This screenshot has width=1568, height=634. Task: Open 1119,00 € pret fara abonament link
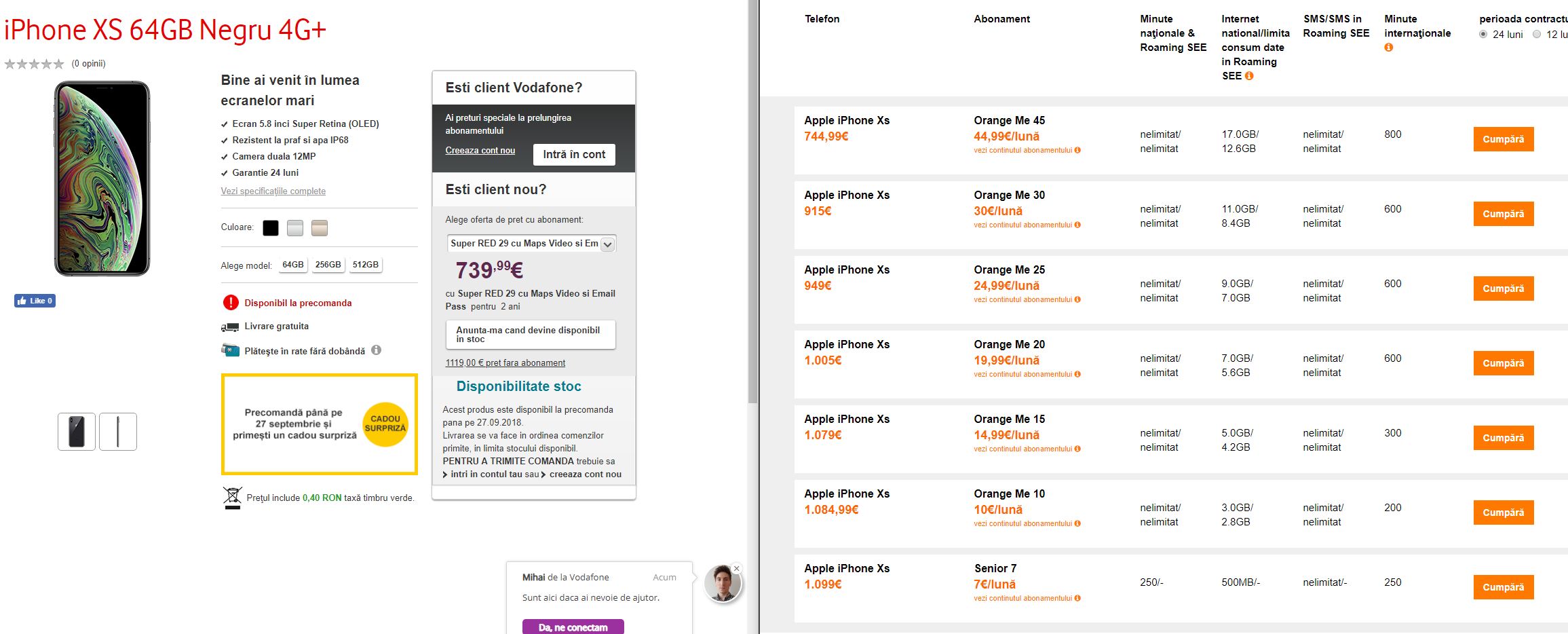(505, 363)
